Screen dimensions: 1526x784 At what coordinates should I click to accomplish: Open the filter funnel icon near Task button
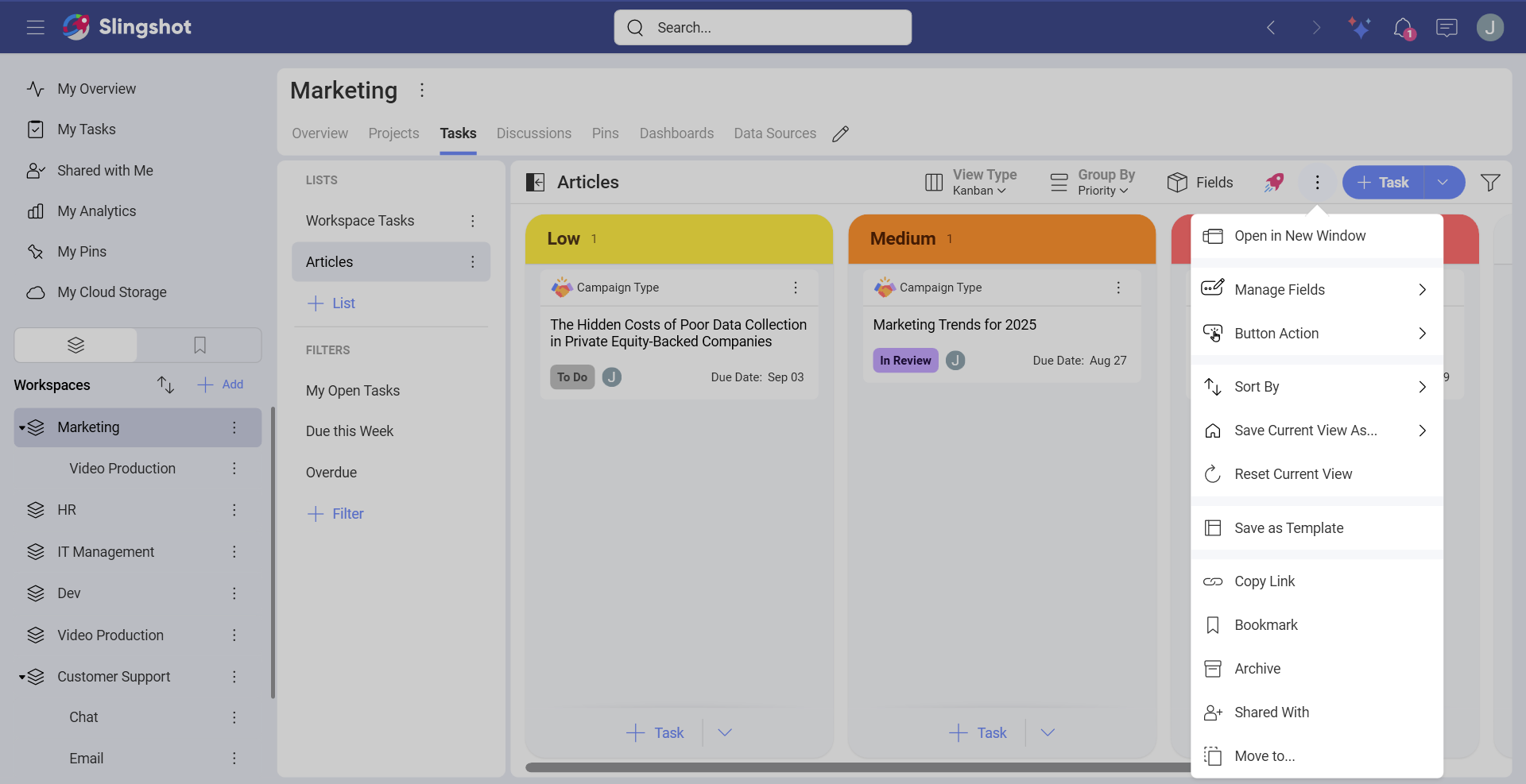(x=1491, y=182)
